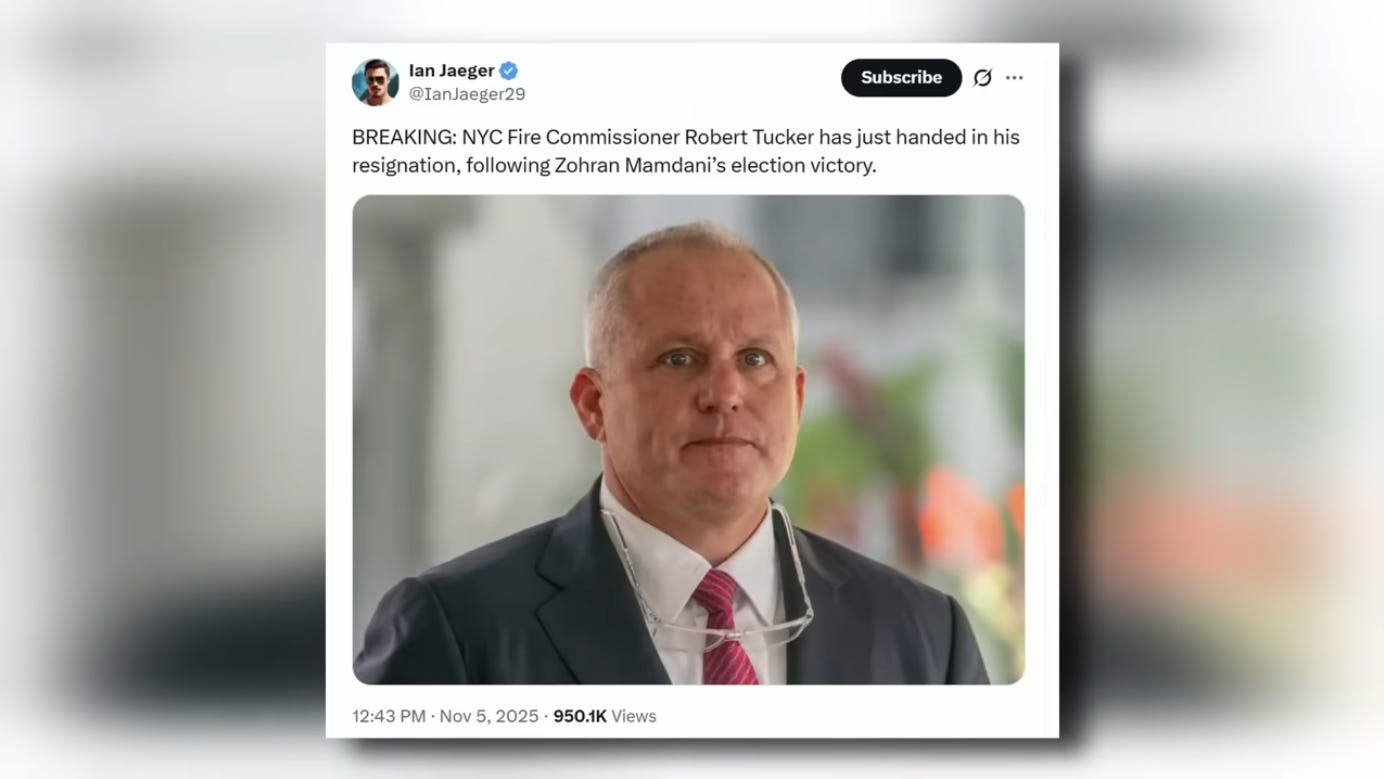The height and width of the screenshot is (779, 1384).
Task: Open the 12:43 PM timestamp
Action: [389, 716]
